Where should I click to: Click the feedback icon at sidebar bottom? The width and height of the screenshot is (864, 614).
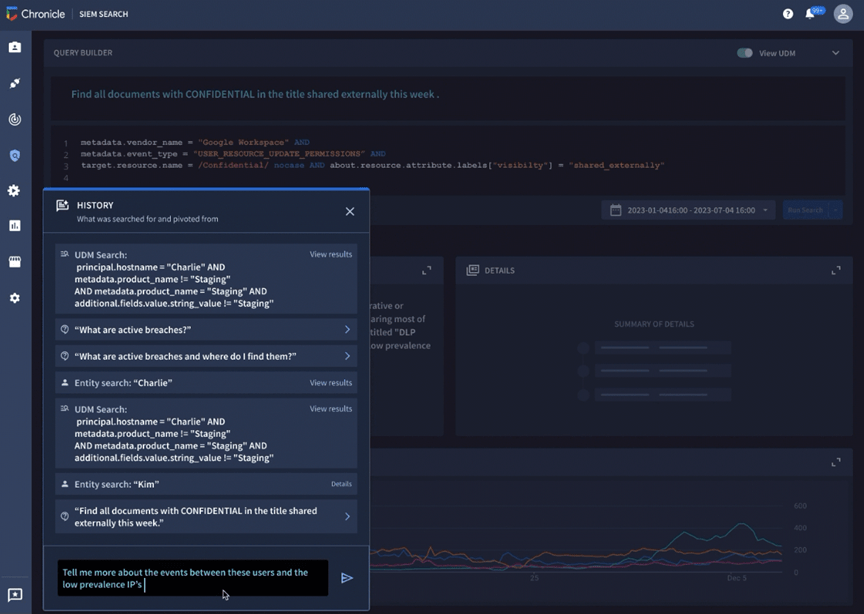point(14,595)
